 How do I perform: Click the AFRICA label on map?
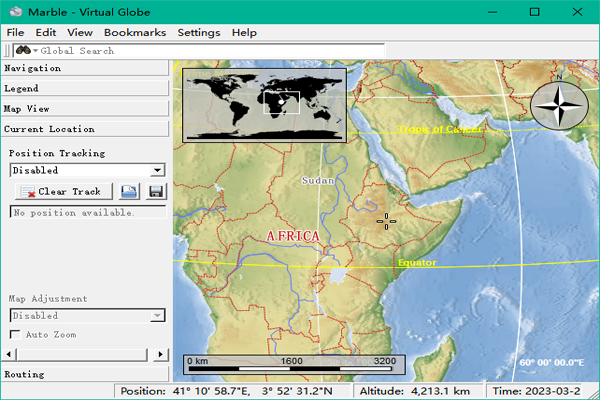293,236
